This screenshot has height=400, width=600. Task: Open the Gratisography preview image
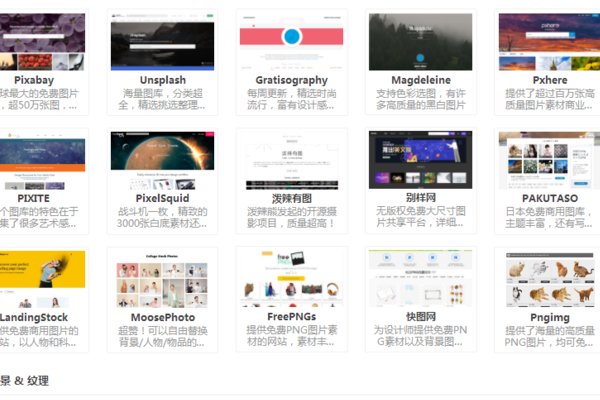(292, 42)
